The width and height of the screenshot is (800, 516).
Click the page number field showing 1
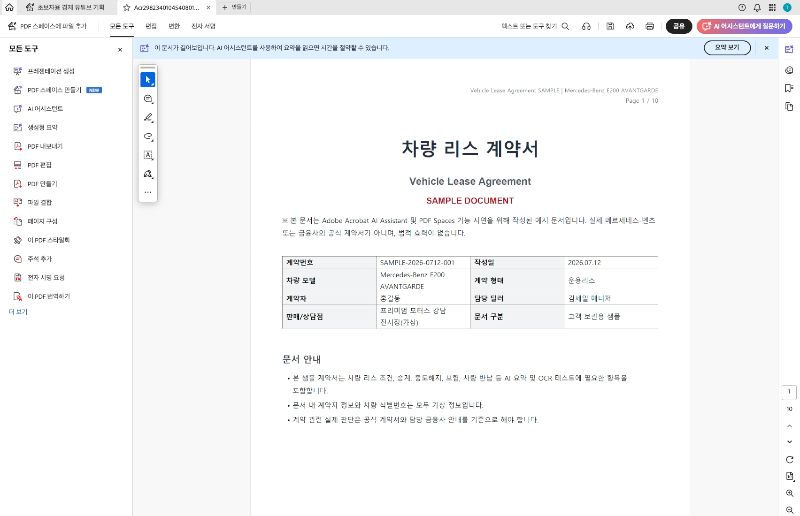[x=789, y=392]
